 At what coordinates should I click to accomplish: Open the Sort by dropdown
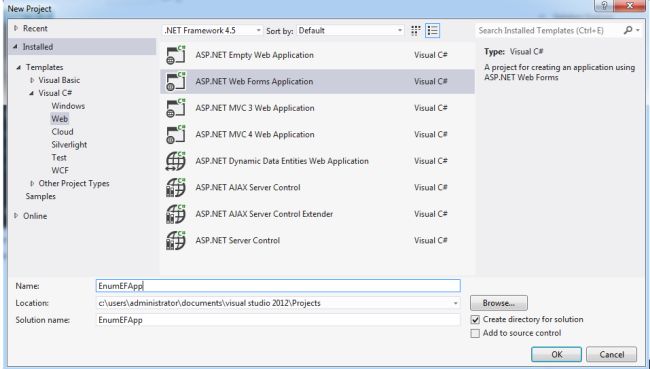[350, 31]
